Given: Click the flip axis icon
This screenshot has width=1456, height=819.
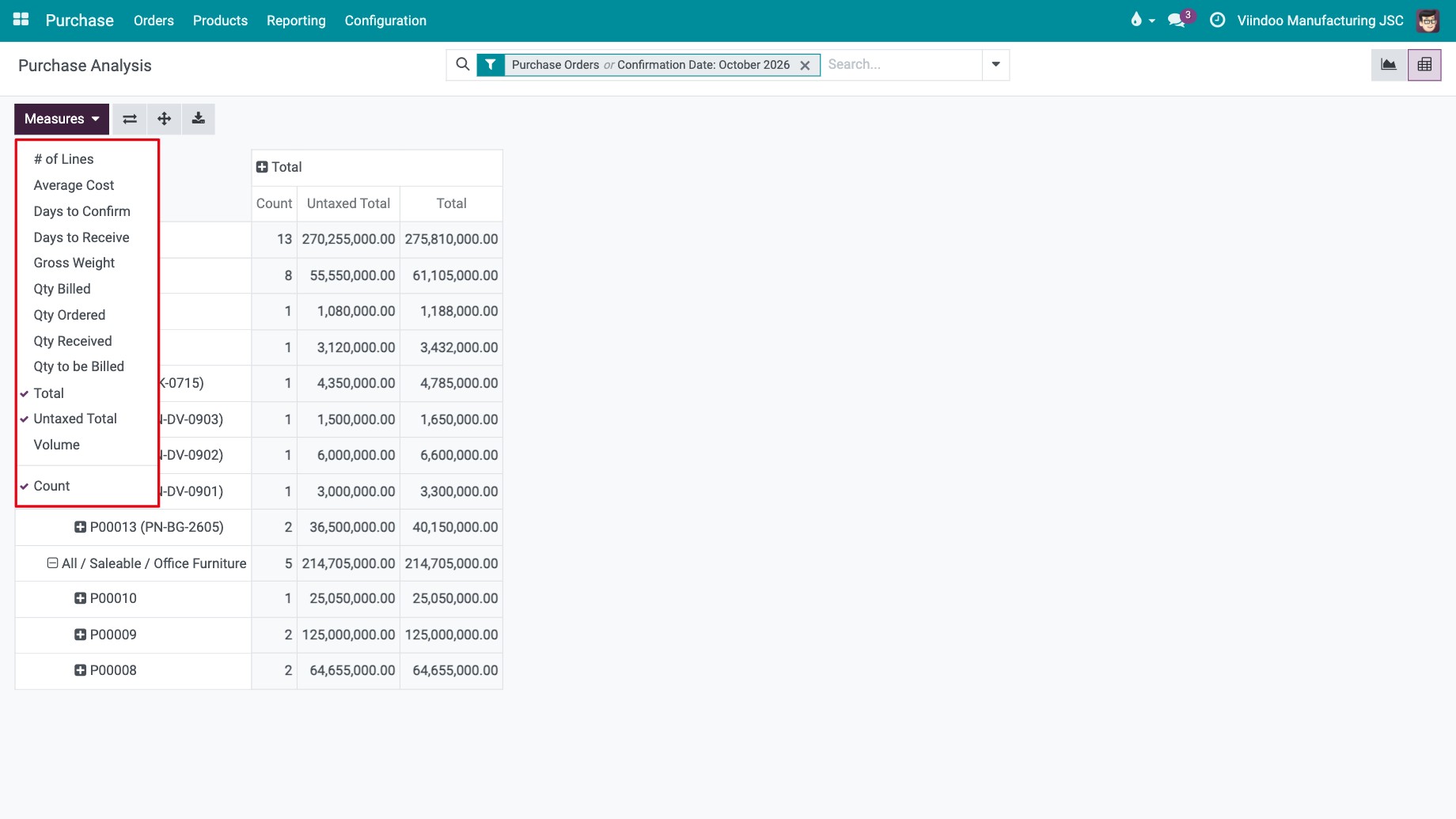Looking at the screenshot, I should click(x=130, y=119).
